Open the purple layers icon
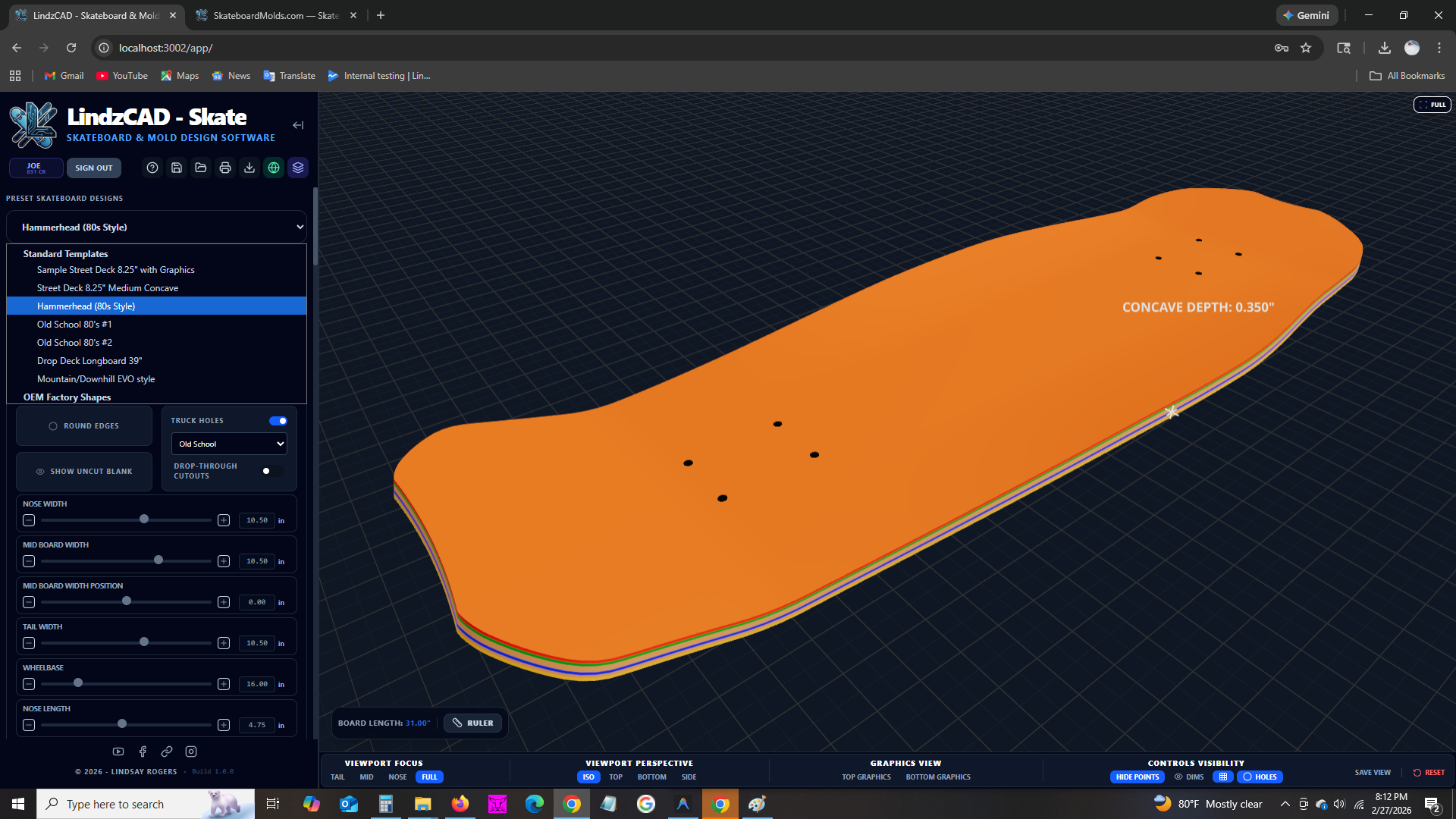The image size is (1456, 819). pos(297,168)
